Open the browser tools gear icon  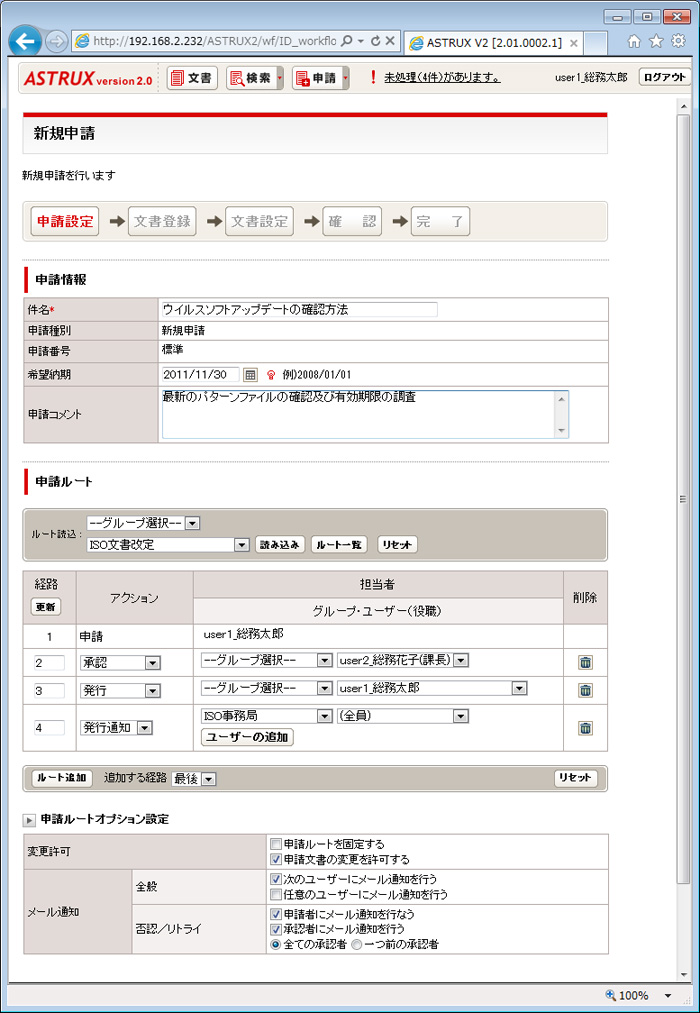678,41
